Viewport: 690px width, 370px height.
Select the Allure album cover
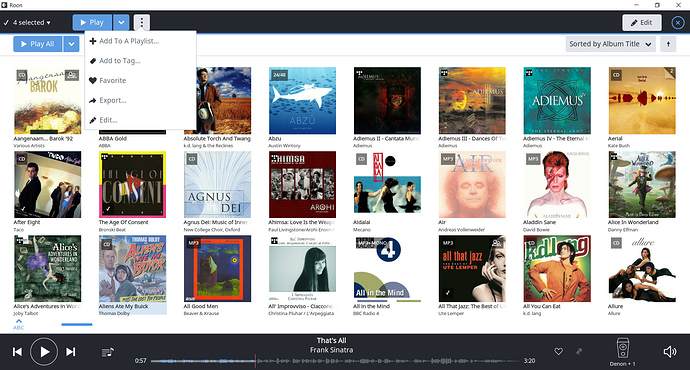coord(642,268)
